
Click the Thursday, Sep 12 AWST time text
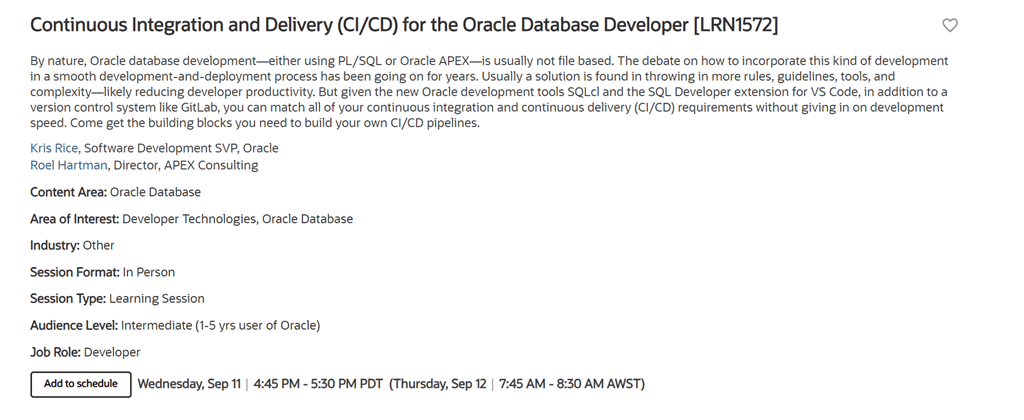[517, 384]
